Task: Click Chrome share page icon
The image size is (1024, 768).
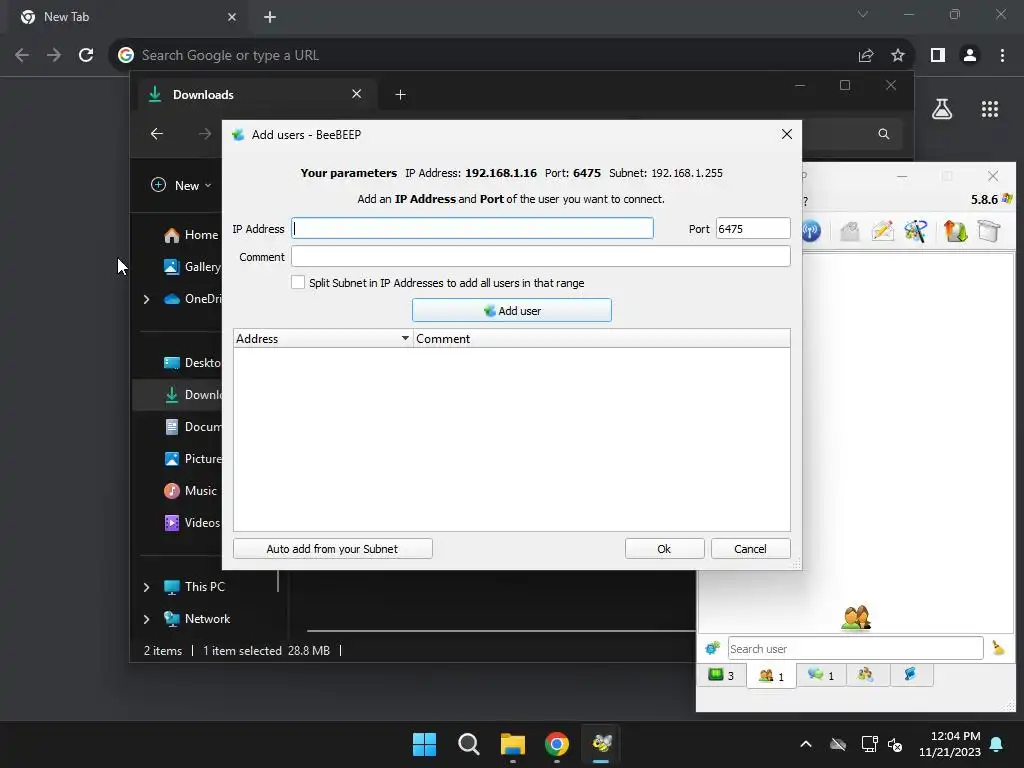Action: pos(866,56)
